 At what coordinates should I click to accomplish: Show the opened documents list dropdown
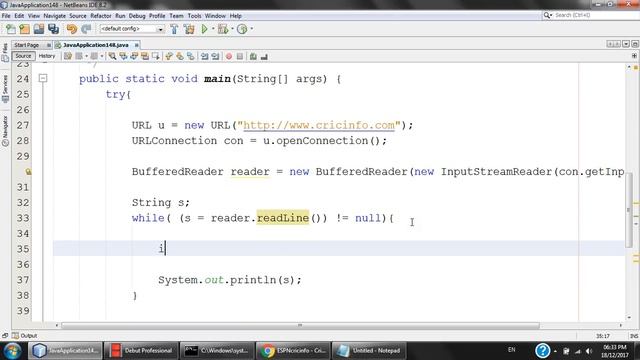click(626, 44)
